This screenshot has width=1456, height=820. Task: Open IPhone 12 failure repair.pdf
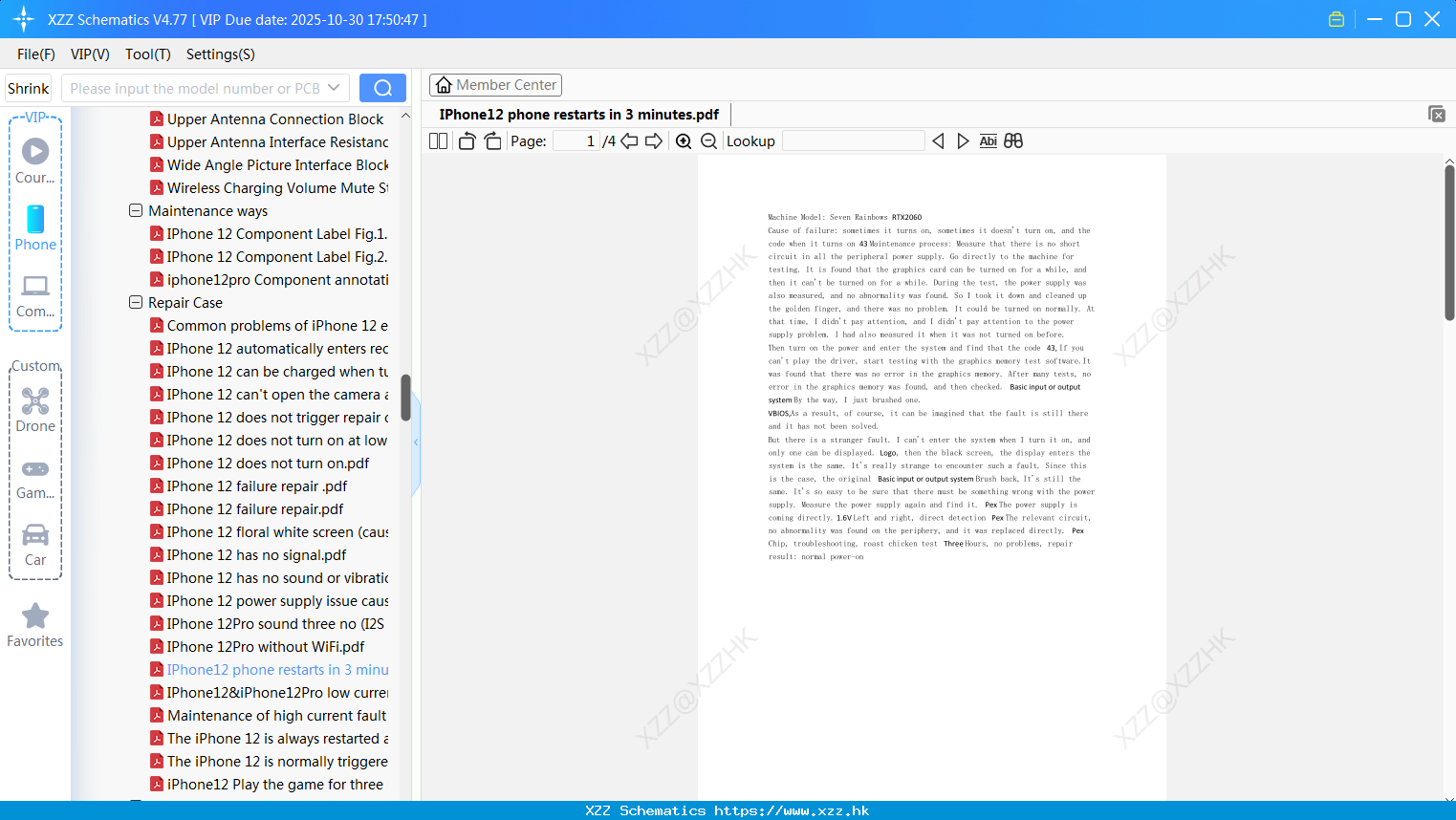(x=247, y=508)
